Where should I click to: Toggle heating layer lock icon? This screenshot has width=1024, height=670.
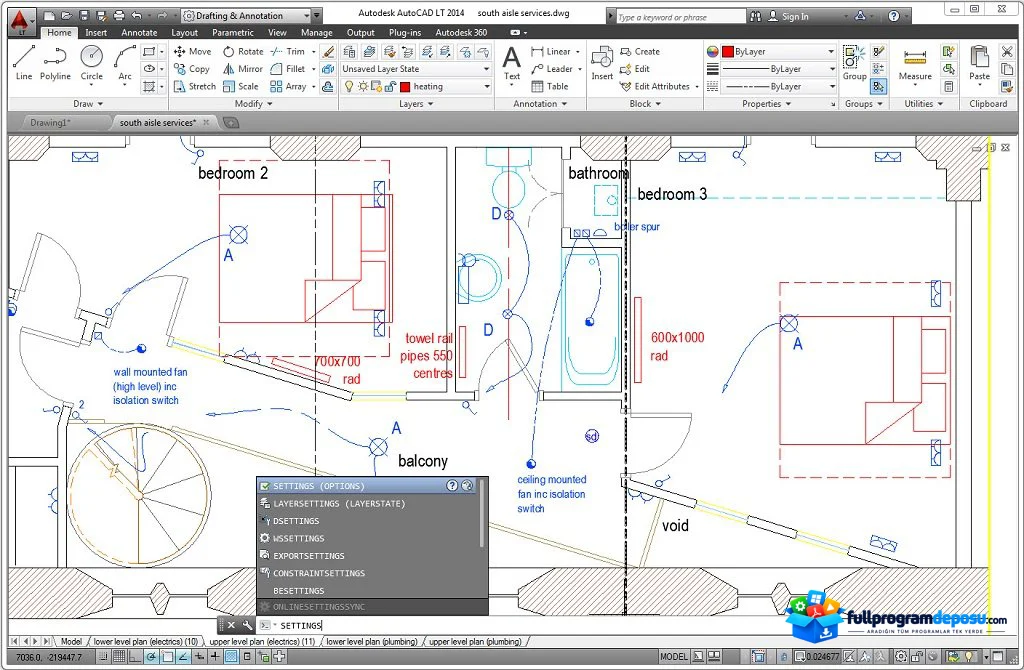coord(391,86)
